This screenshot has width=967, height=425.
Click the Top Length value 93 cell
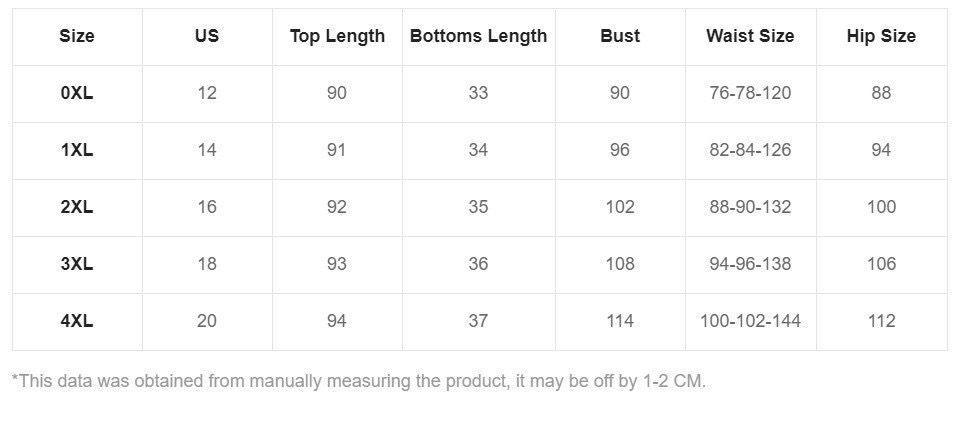pos(337,264)
